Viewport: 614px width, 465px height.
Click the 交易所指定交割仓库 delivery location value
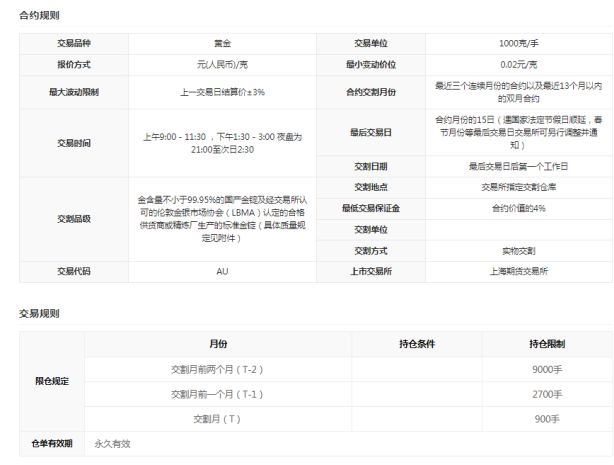coord(520,186)
